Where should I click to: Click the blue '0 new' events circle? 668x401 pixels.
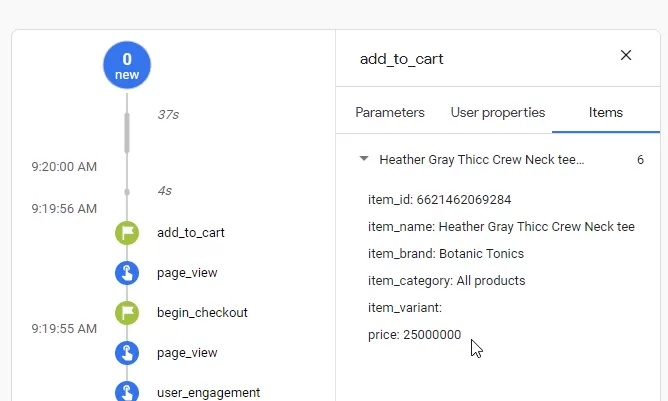[127, 65]
